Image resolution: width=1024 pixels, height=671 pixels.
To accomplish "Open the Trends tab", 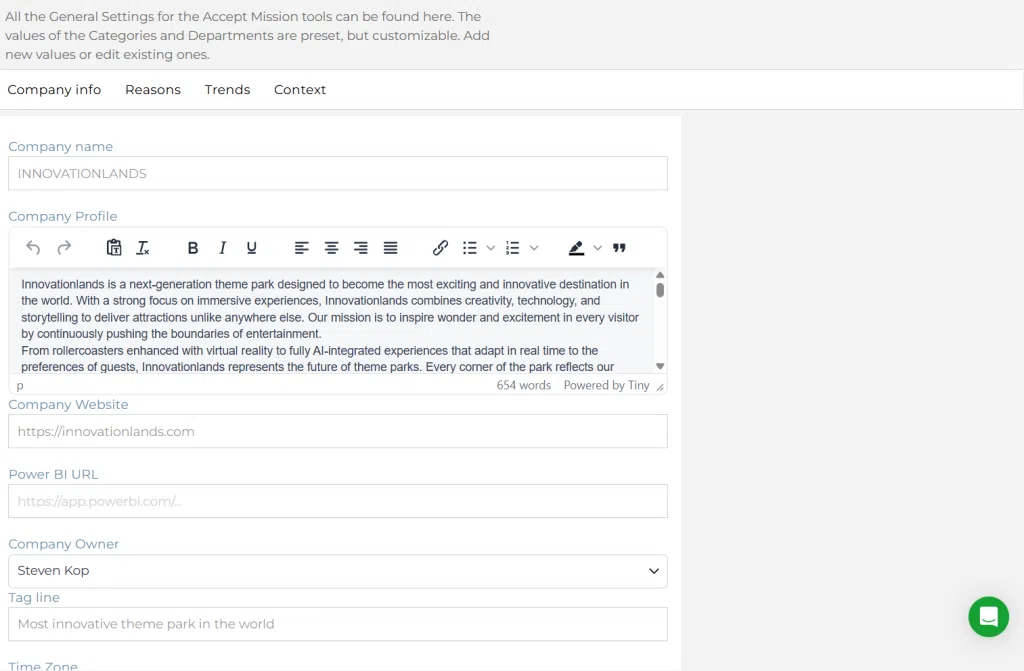I will click(x=227, y=90).
